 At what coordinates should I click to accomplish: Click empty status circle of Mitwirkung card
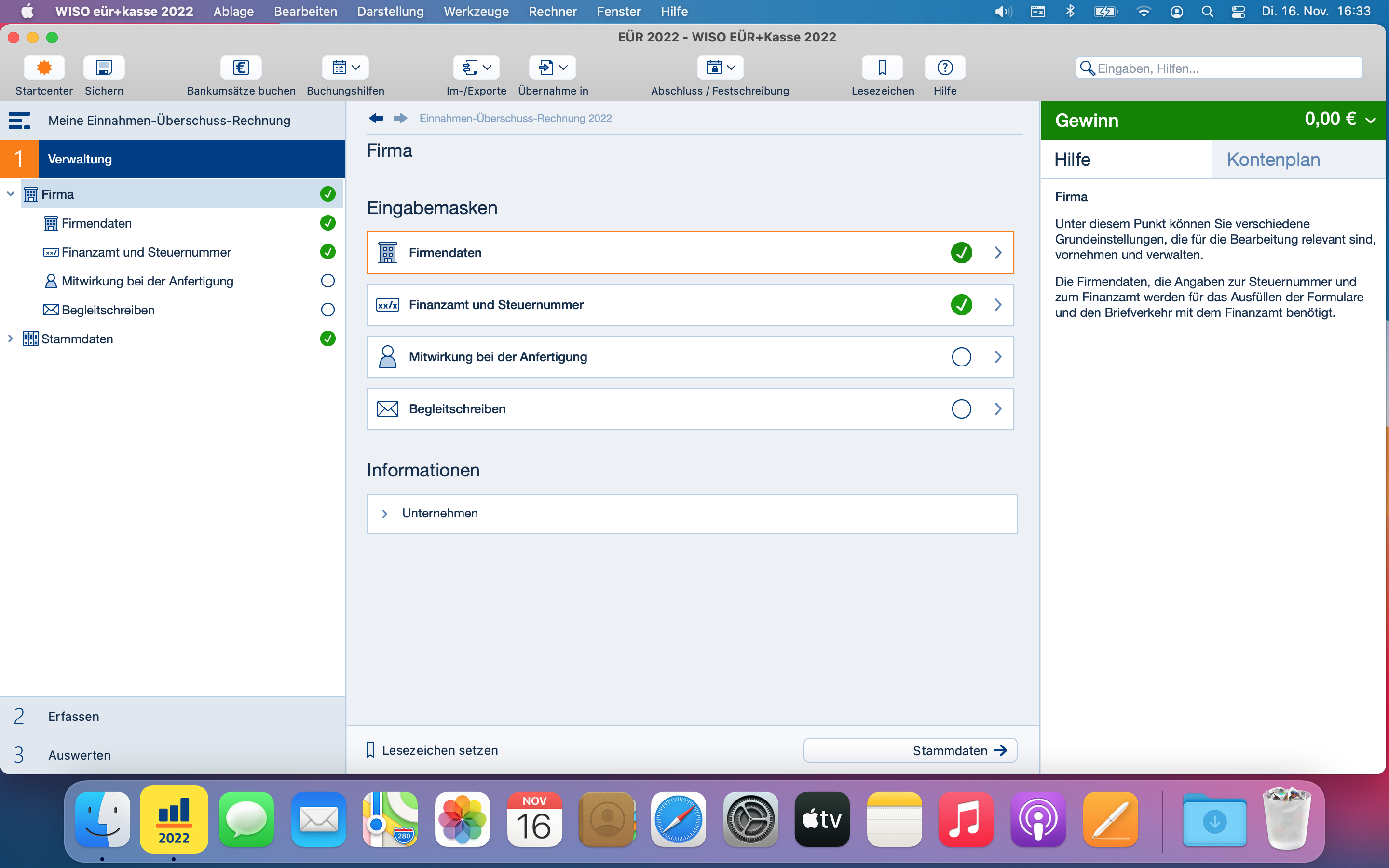tap(961, 357)
